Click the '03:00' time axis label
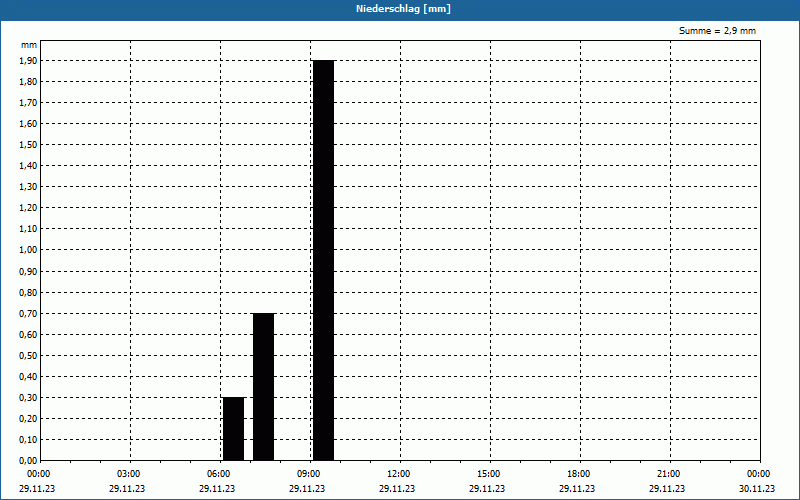The image size is (800, 500). [x=129, y=474]
